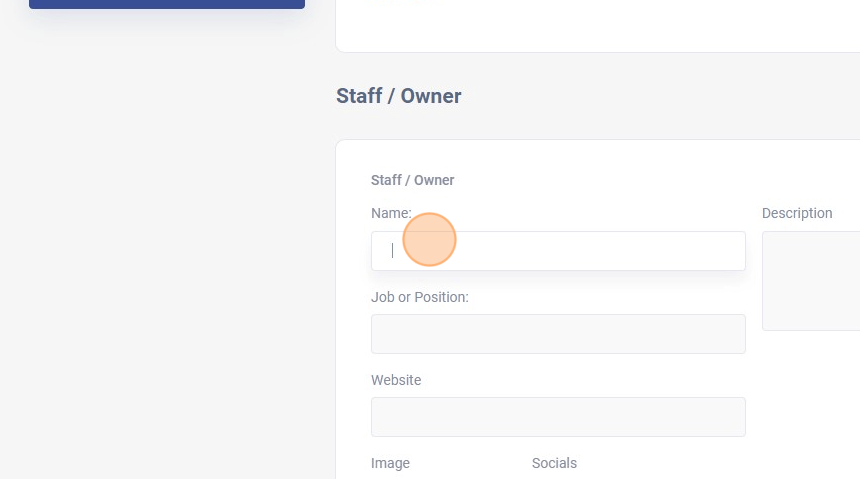
Task: Click the "Job or Position:" label
Action: pos(420,297)
